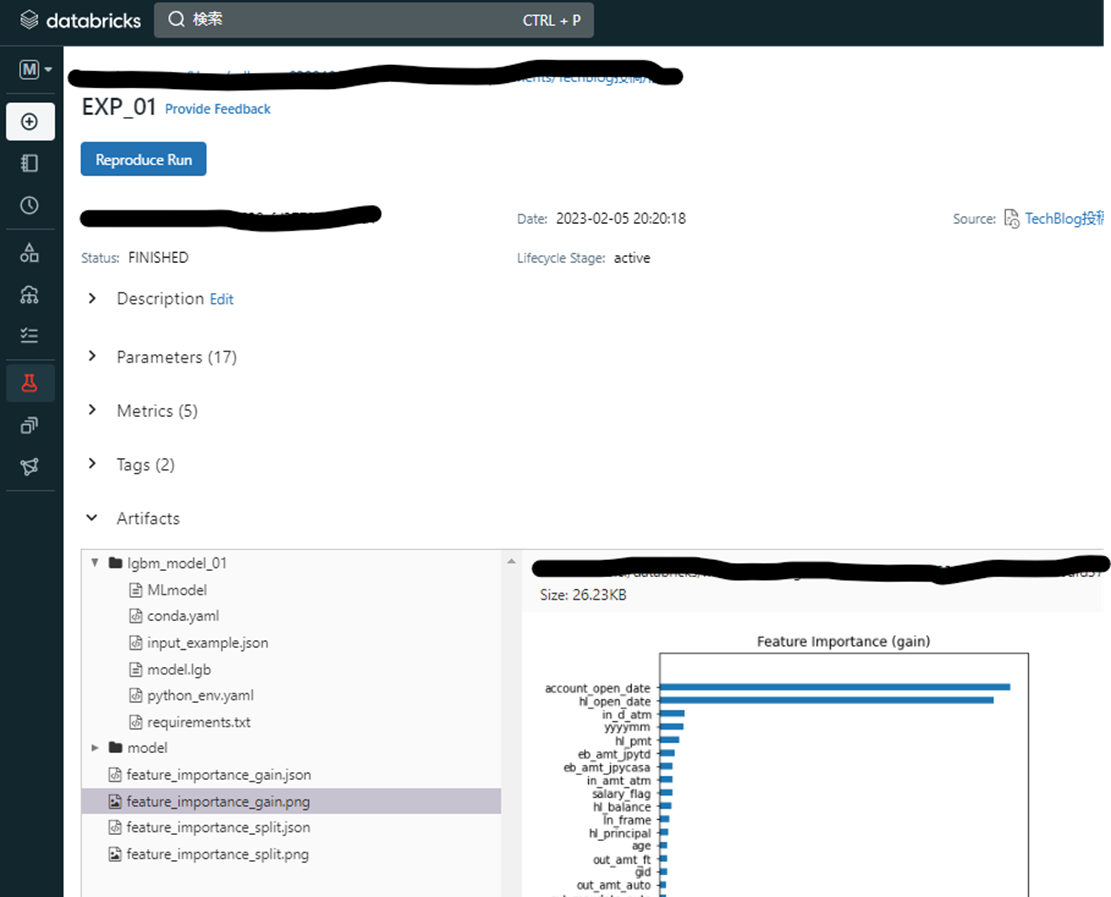Open the Data shapes icon in sidebar
Viewport: 1111px width, 897px height.
(x=30, y=253)
